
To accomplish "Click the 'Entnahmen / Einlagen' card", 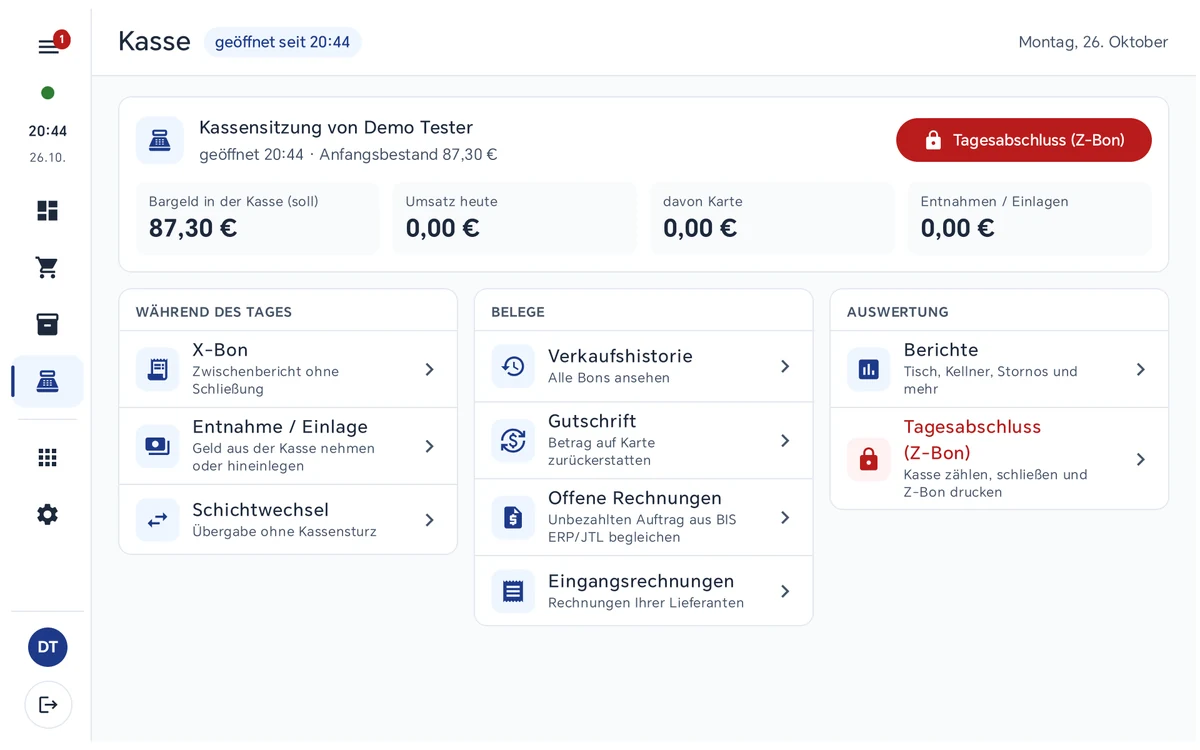I will point(1030,218).
